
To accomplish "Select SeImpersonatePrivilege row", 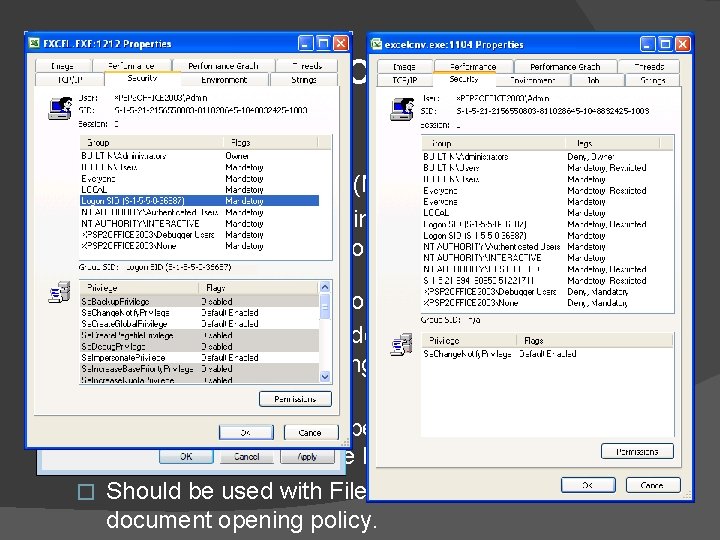I will click(x=199, y=358).
